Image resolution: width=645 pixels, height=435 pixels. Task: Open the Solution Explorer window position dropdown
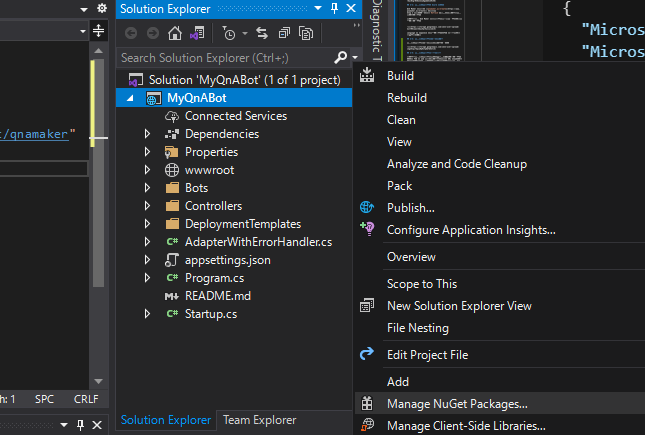(318, 8)
